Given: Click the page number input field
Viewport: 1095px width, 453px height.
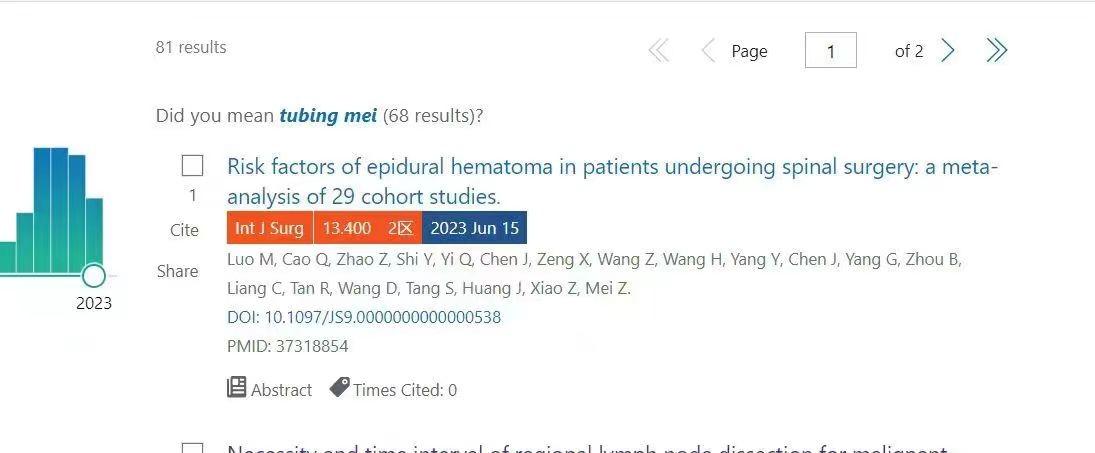Looking at the screenshot, I should tap(830, 51).
